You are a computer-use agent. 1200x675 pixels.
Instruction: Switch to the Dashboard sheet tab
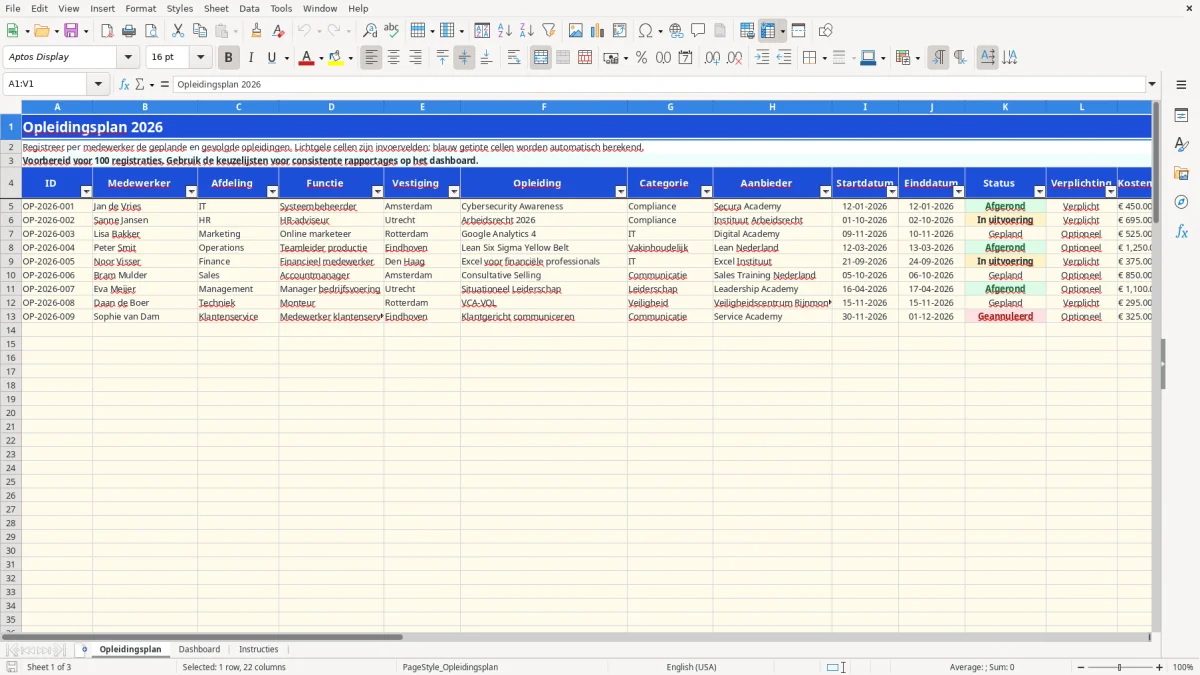pyautogui.click(x=199, y=650)
